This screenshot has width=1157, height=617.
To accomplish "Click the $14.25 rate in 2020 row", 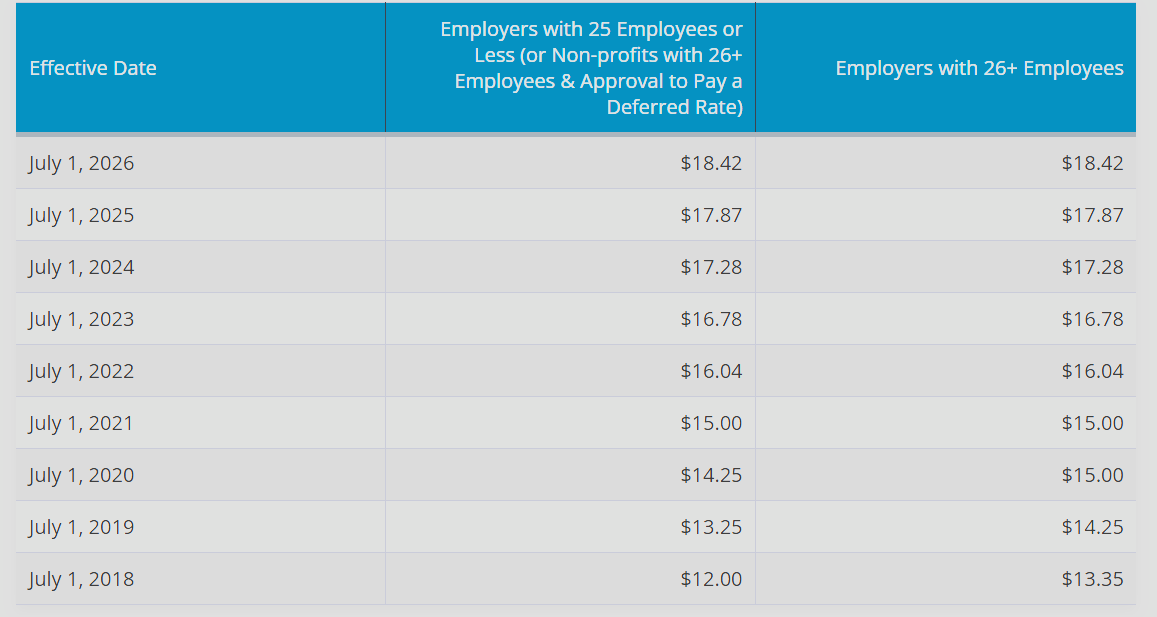I will (711, 475).
